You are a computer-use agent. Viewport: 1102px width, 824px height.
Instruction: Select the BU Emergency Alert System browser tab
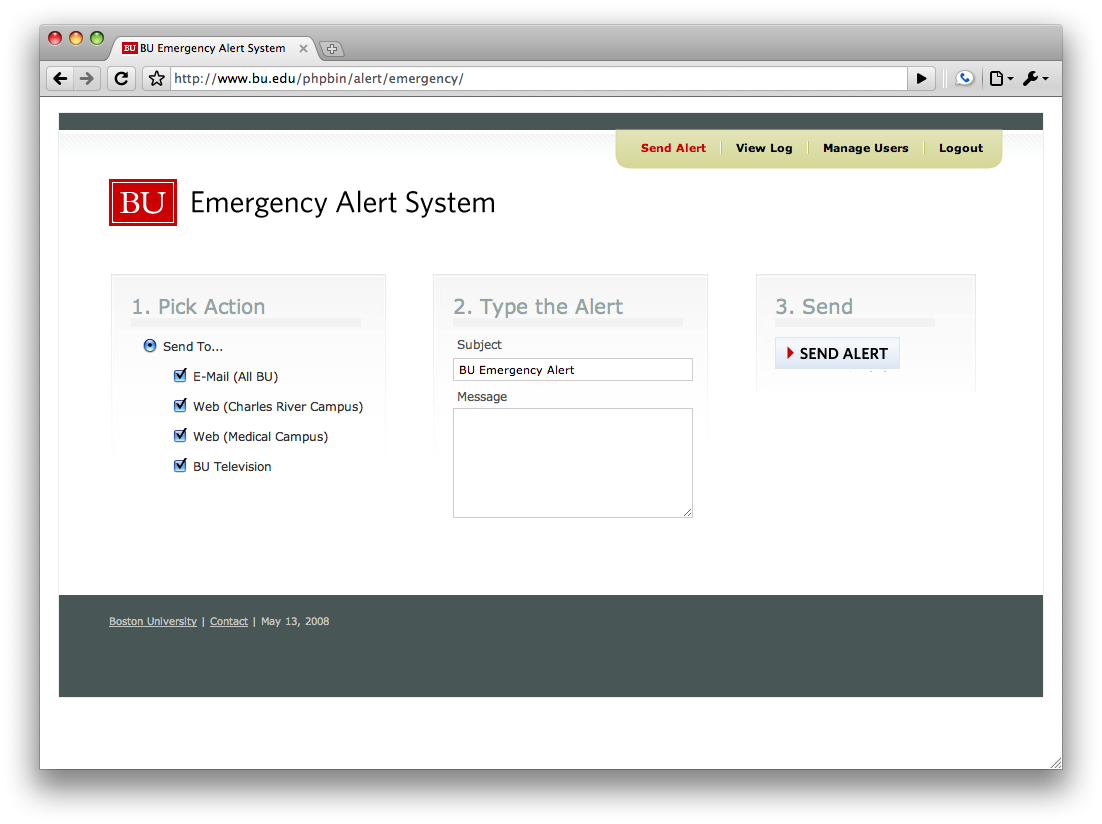(212, 48)
